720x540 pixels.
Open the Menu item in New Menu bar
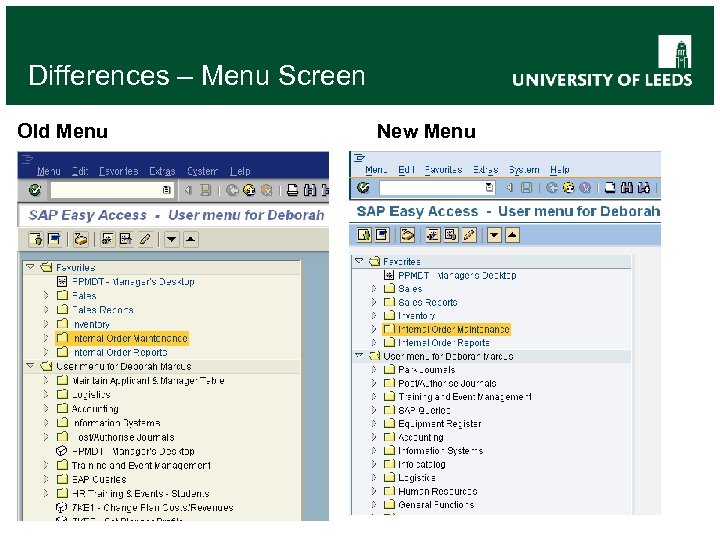(376, 169)
